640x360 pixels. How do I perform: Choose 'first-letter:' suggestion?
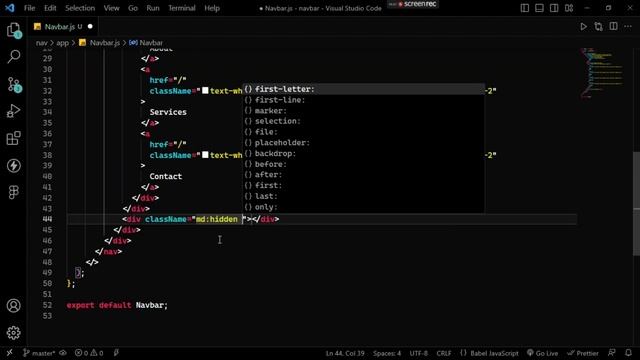[x=364, y=89]
